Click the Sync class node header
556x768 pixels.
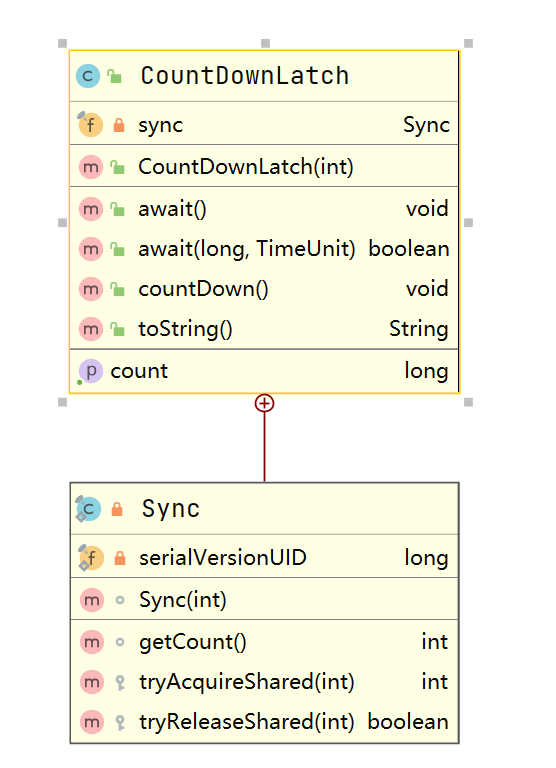pyautogui.click(x=264, y=509)
